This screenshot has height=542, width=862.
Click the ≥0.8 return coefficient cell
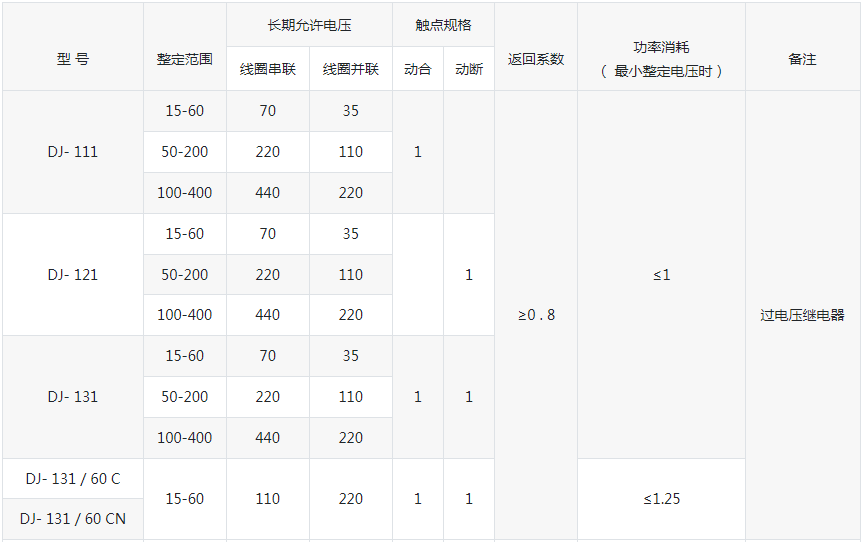pos(535,315)
